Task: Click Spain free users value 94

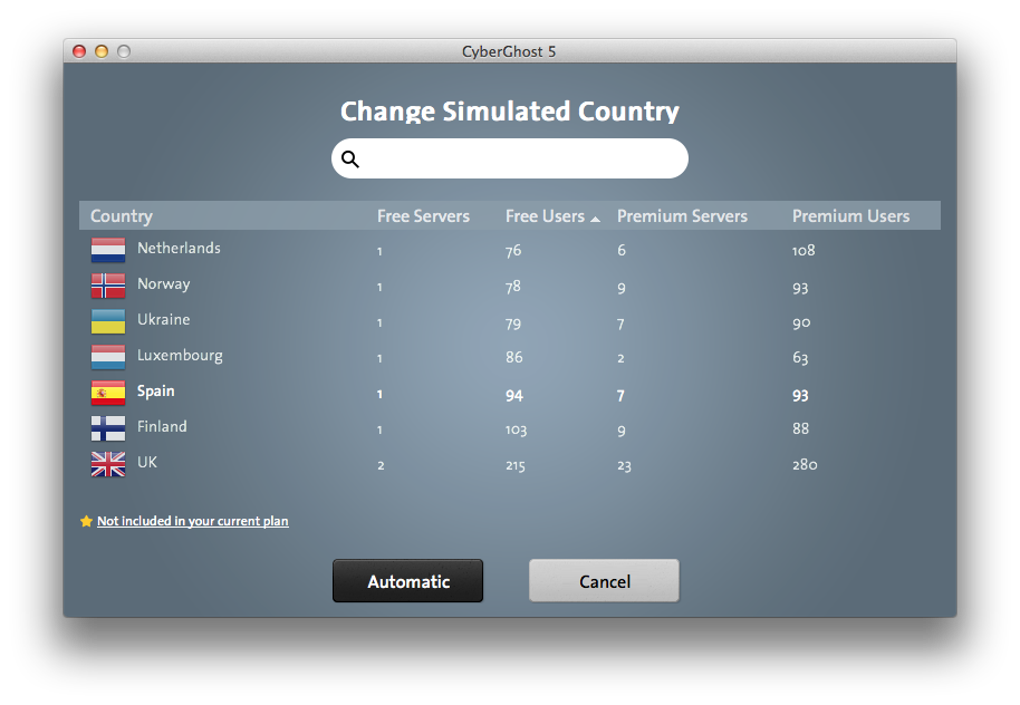Action: coord(514,395)
